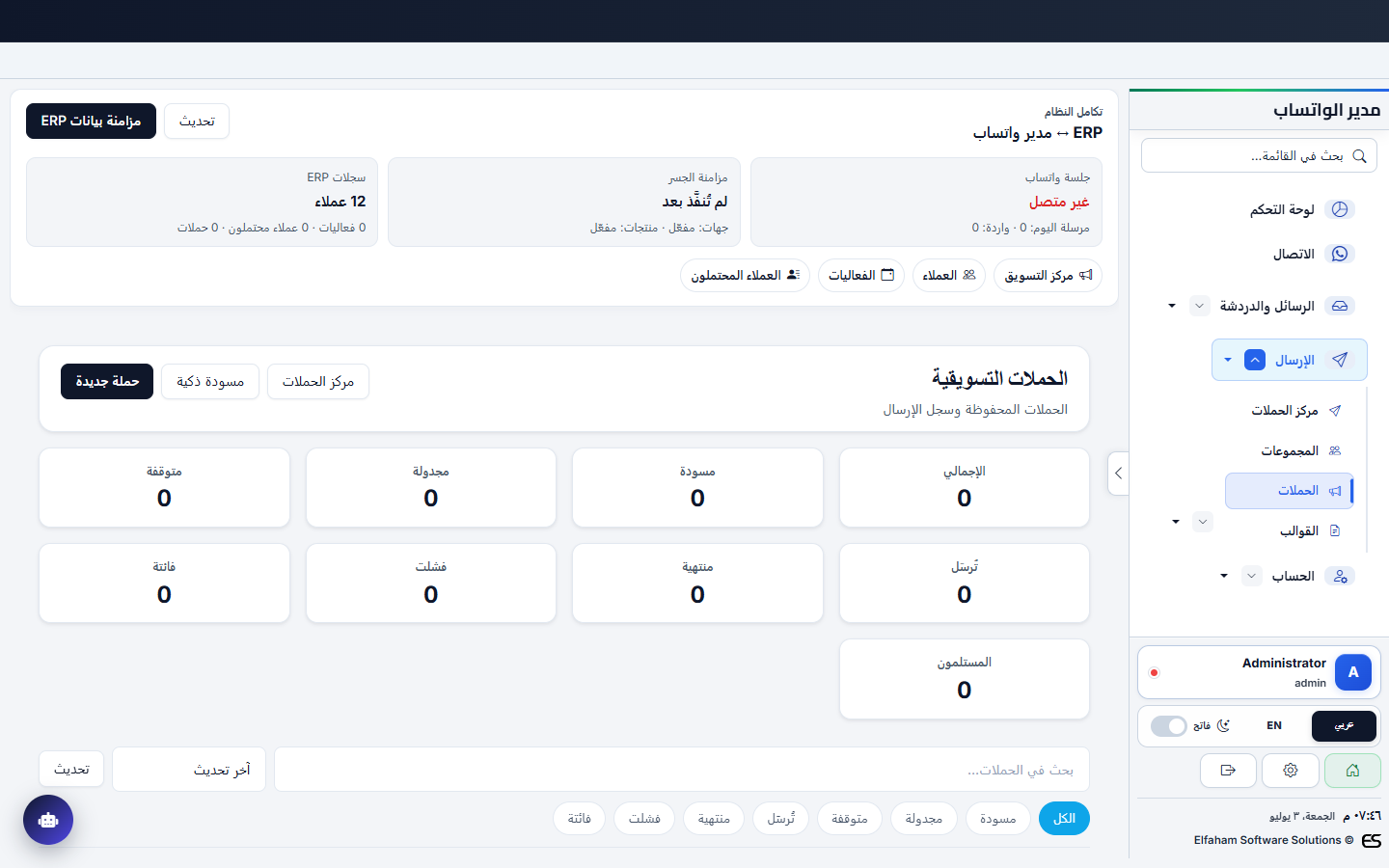Image resolution: width=1389 pixels, height=868 pixels.
Task: Click the account icon next to الحساب
Action: (1340, 576)
